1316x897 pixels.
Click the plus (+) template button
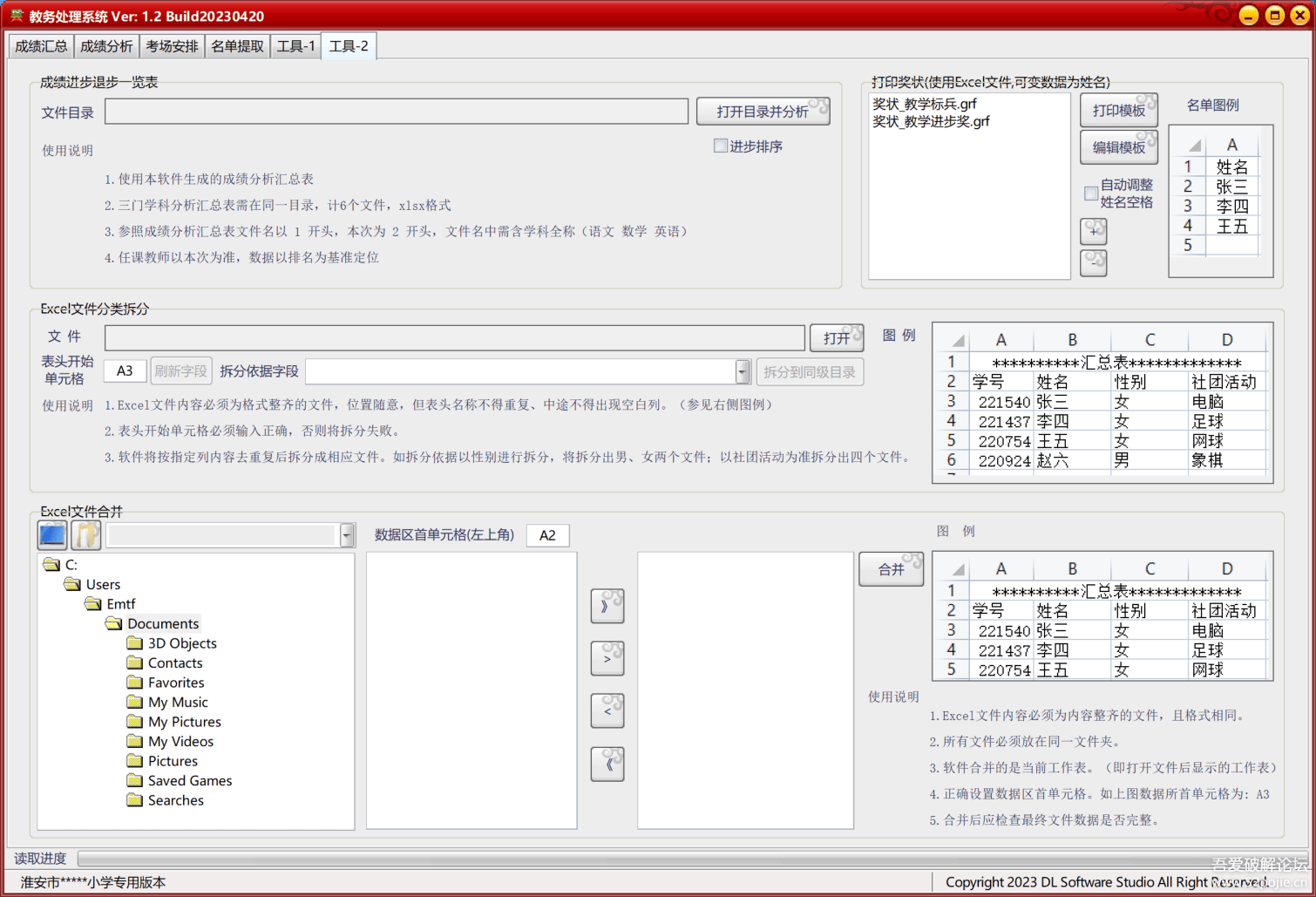click(x=1093, y=231)
